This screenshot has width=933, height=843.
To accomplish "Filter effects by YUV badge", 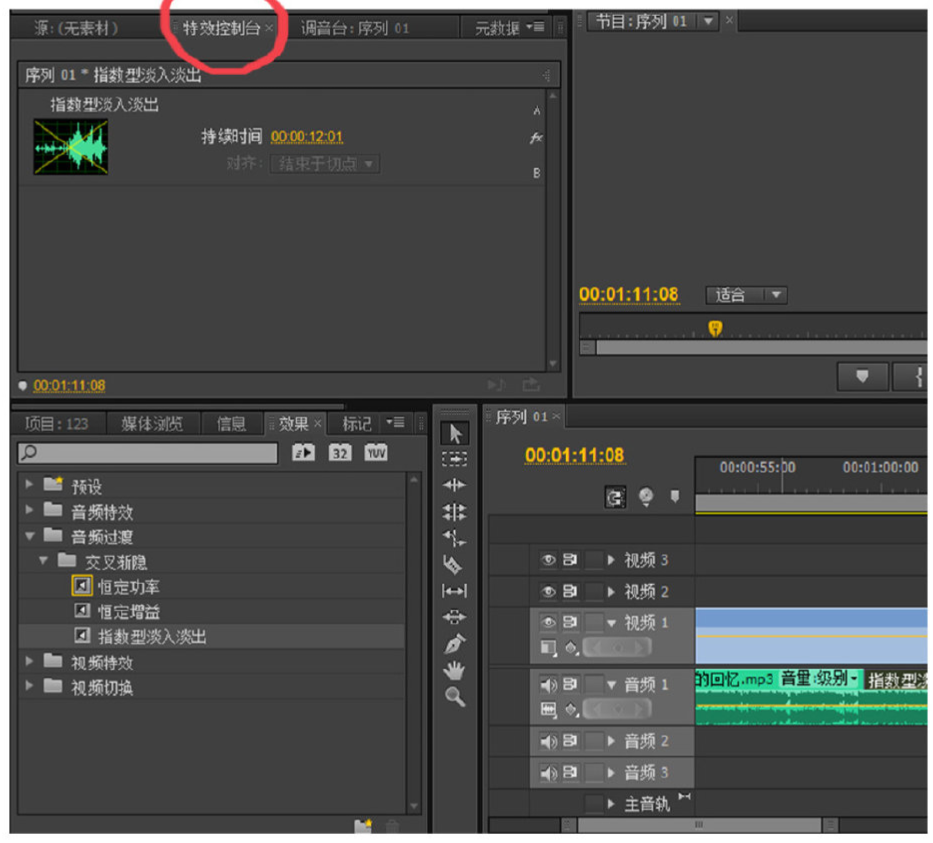I will tap(376, 453).
